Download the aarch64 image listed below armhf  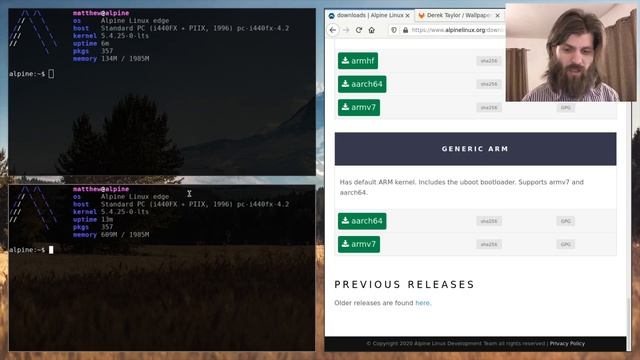point(362,84)
